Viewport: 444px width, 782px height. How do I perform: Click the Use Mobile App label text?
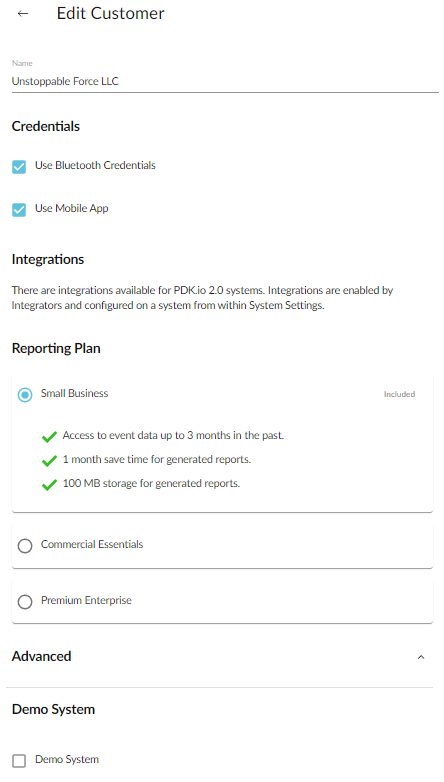coord(71,208)
